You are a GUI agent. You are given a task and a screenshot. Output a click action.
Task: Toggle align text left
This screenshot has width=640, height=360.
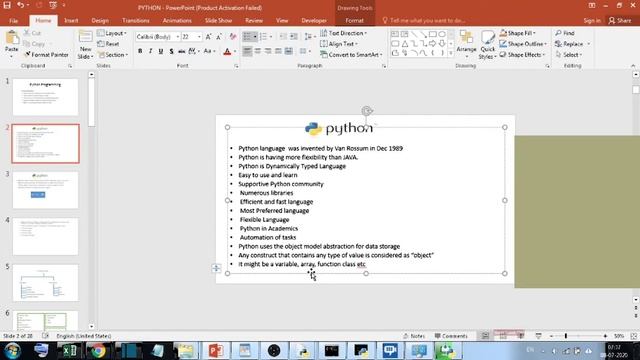(x=247, y=51)
